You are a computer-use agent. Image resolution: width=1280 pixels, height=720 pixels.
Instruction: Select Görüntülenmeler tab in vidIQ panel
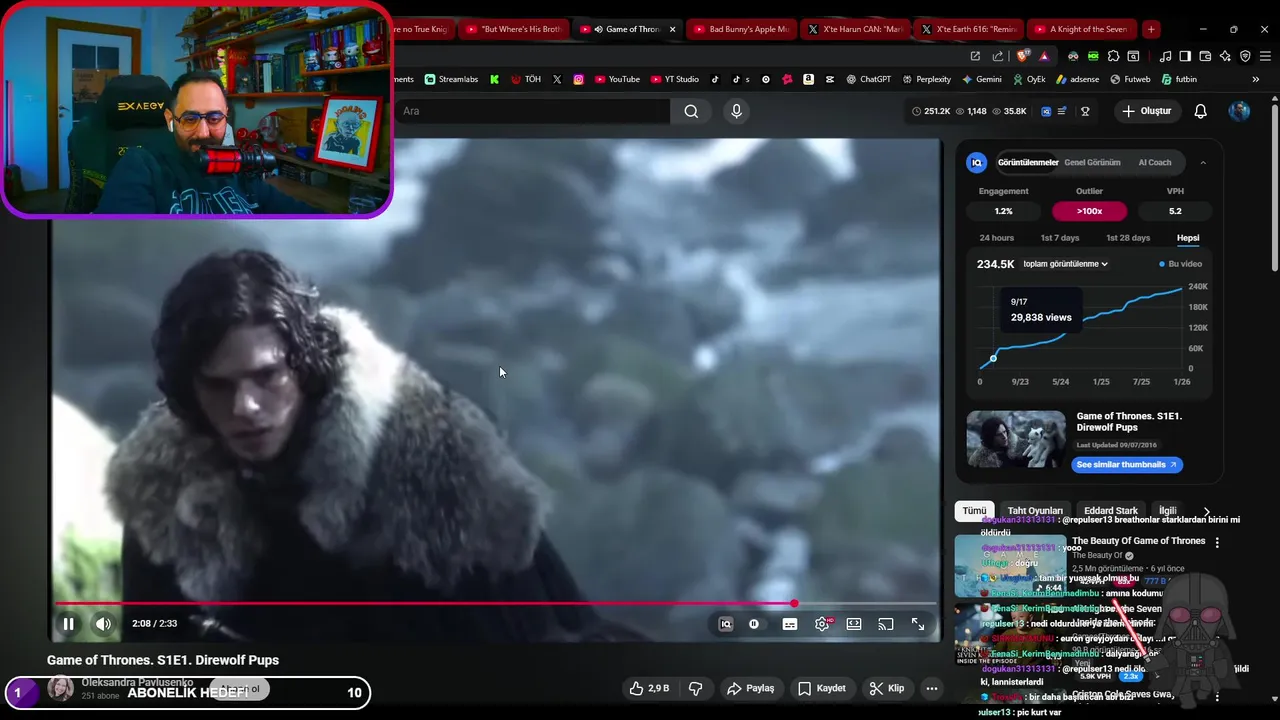coord(1028,162)
